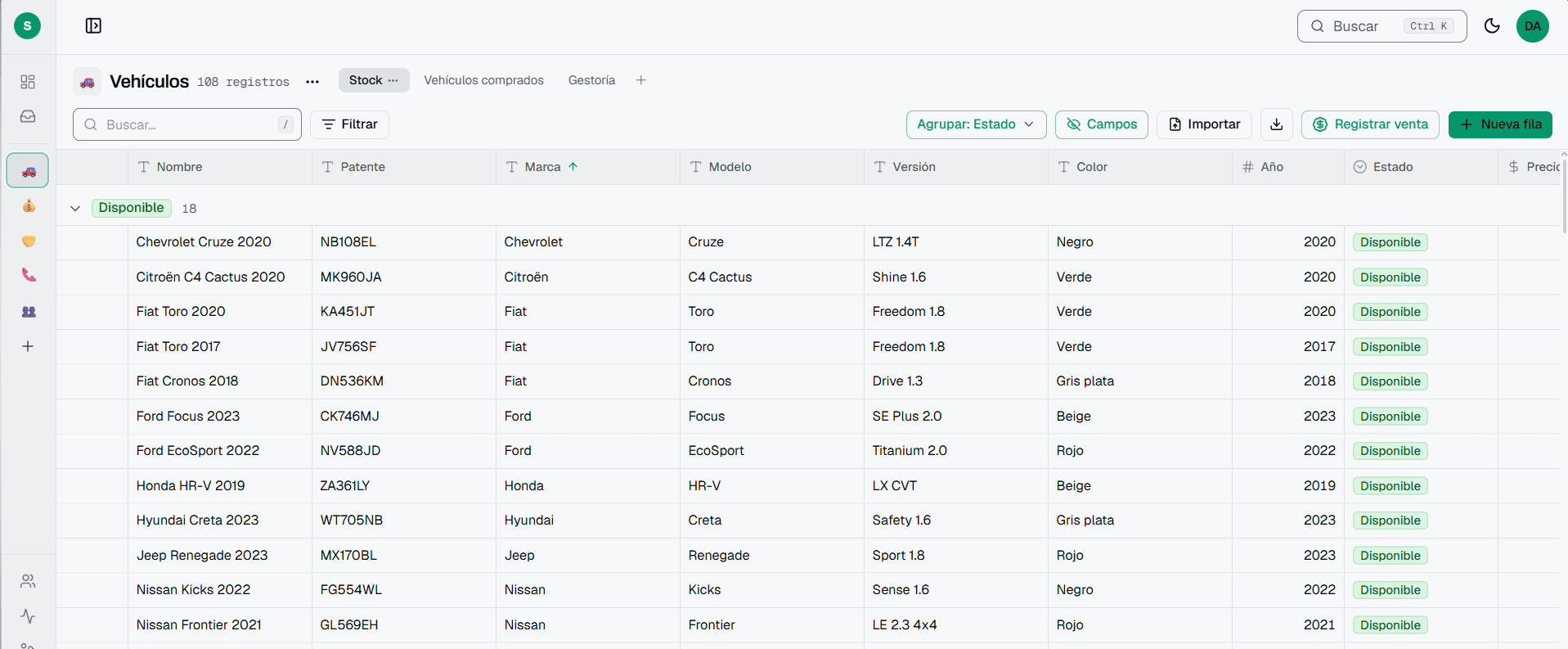Add a new view with the plus tab
Image resolution: width=1568 pixels, height=649 pixels.
[641, 80]
